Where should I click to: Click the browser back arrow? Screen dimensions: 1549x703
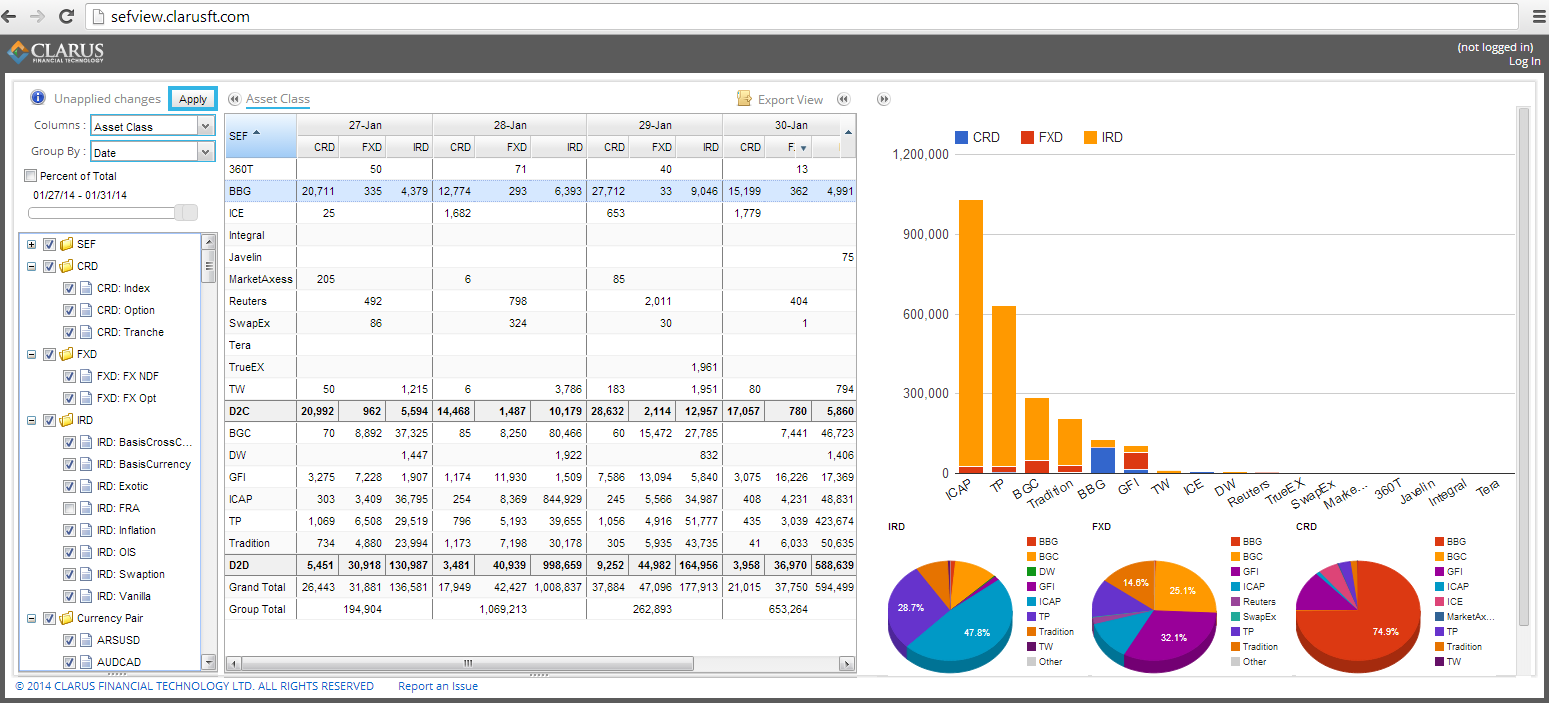point(11,17)
